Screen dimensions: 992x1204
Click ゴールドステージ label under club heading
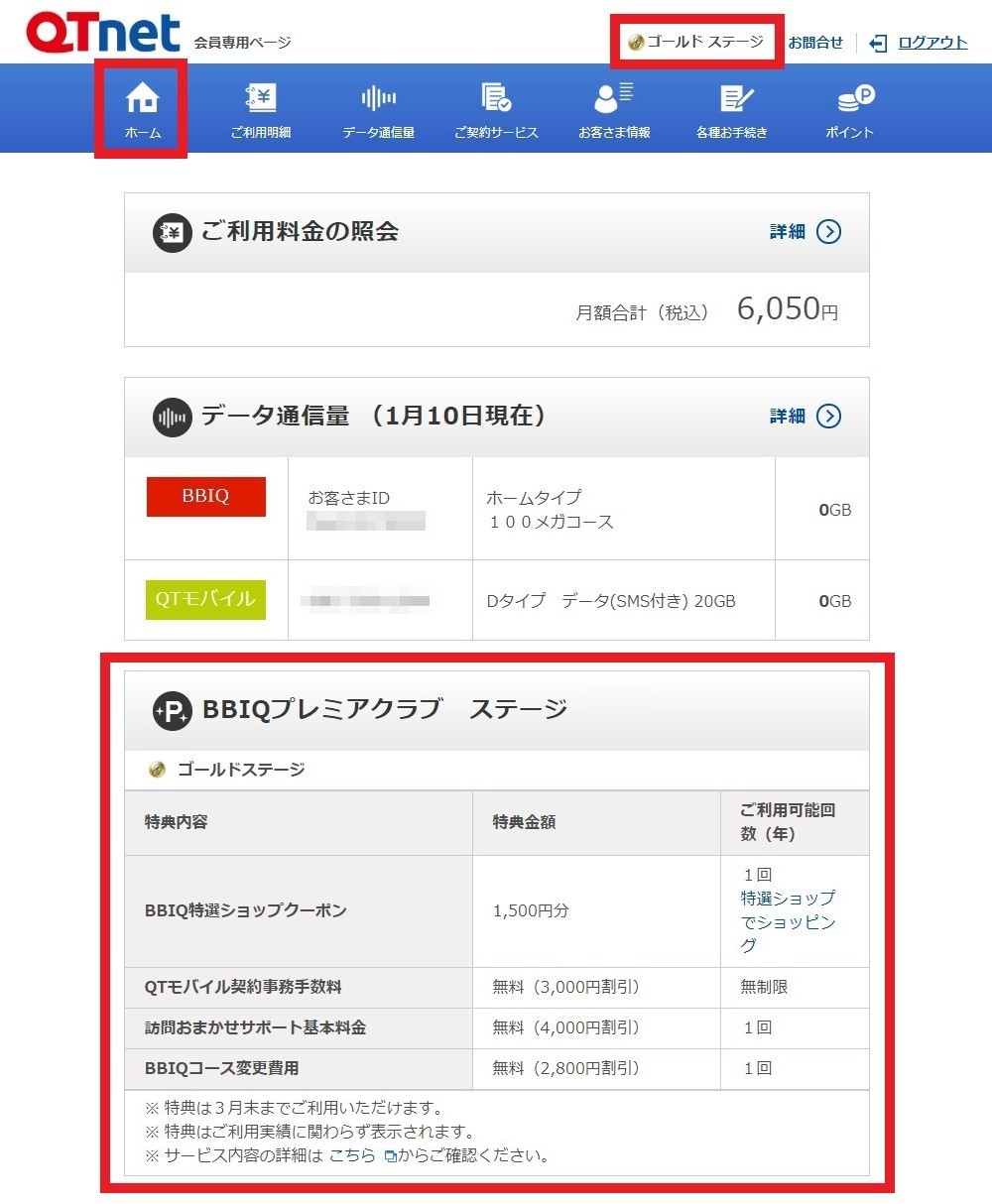pyautogui.click(x=241, y=770)
